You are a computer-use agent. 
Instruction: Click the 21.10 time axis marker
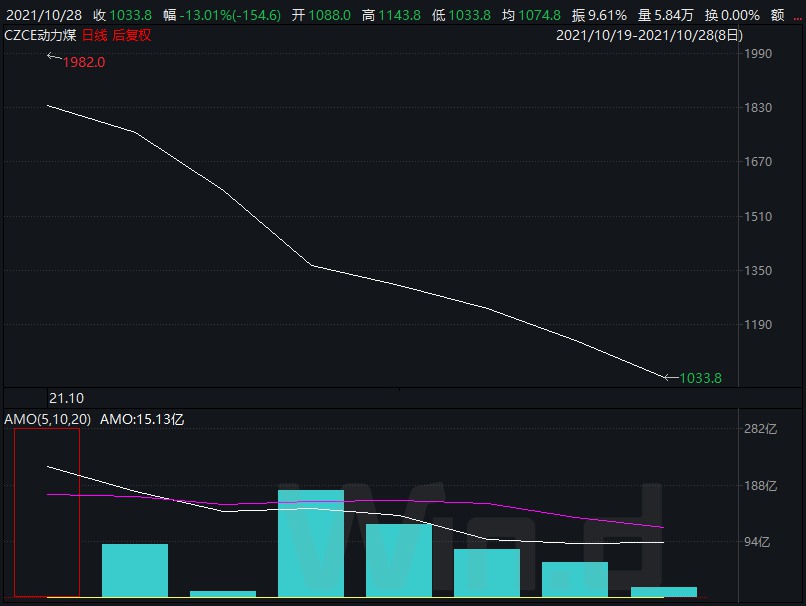66,398
